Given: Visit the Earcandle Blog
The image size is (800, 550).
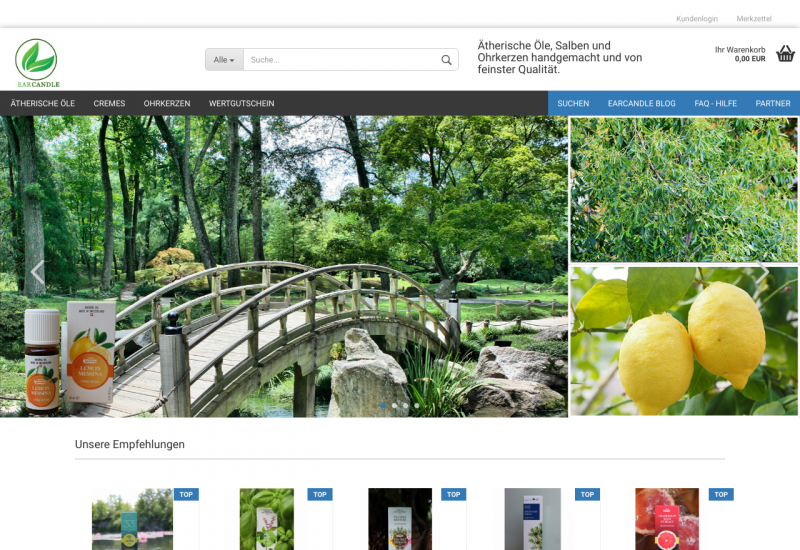Looking at the screenshot, I should [x=641, y=103].
